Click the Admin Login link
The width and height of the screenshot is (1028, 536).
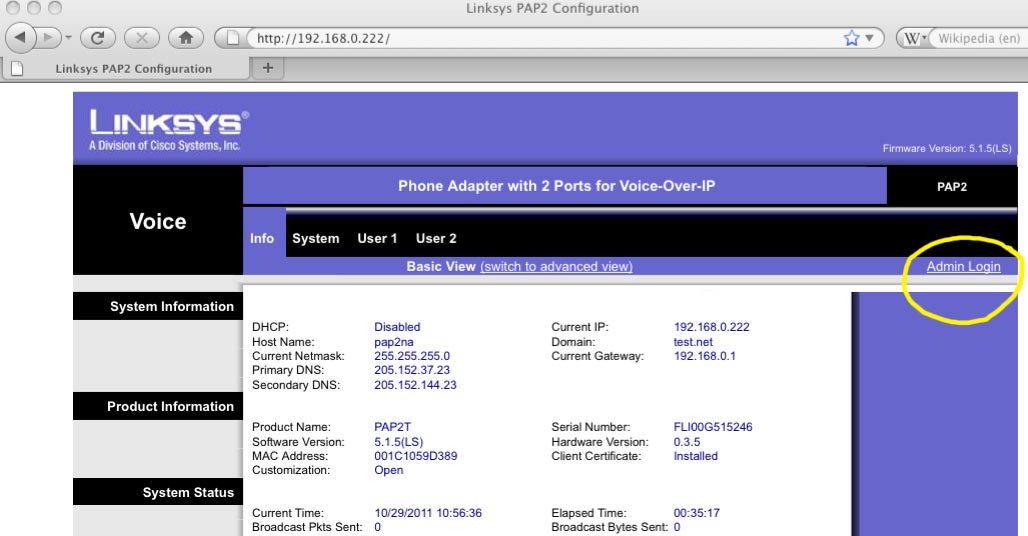[x=963, y=267]
